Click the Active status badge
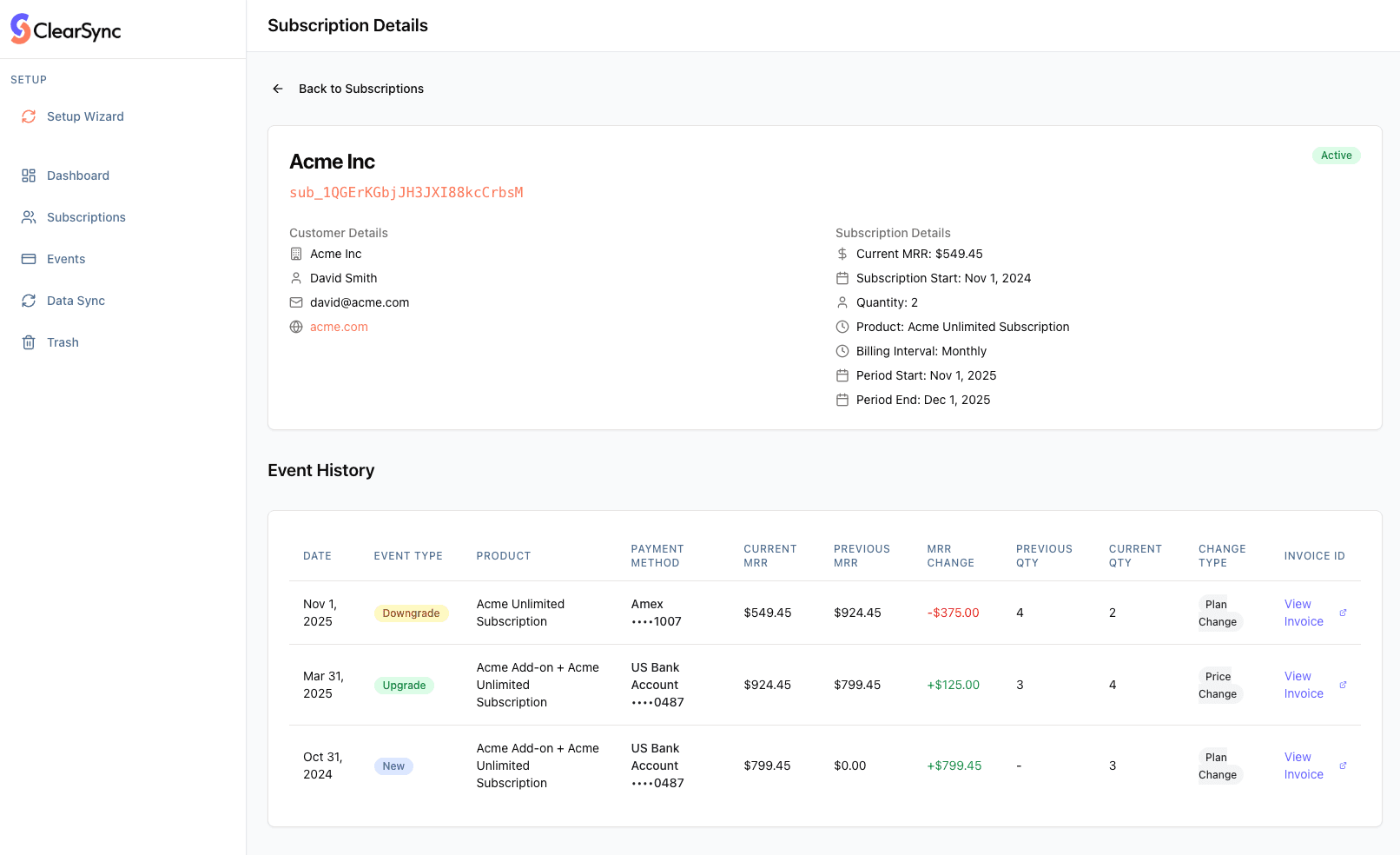Viewport: 1400px width, 855px height. [1336, 156]
